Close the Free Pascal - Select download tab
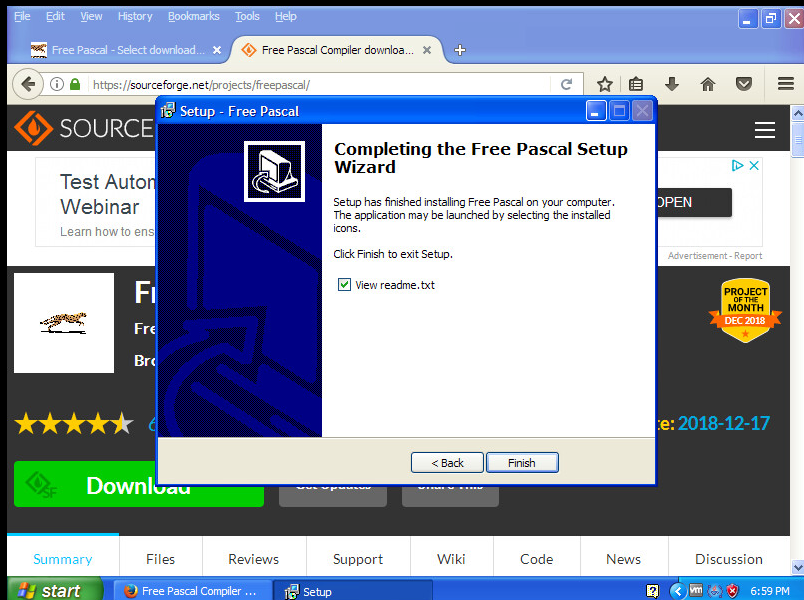 tap(217, 50)
